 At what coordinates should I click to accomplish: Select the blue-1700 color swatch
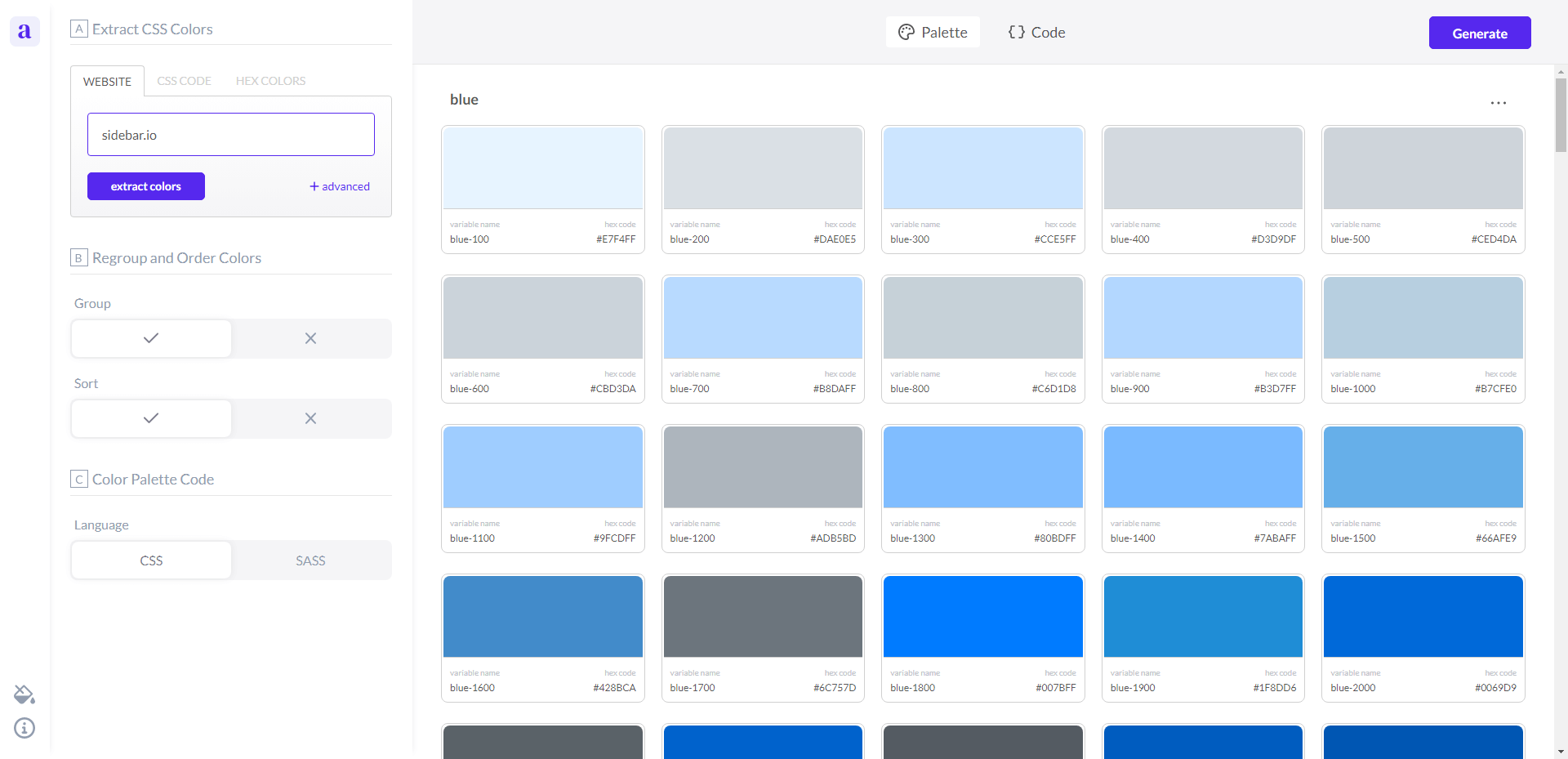[763, 617]
